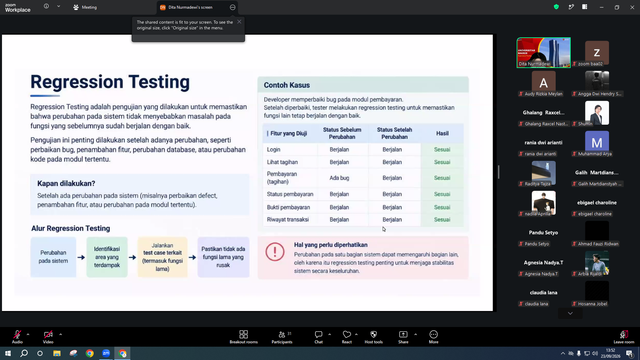The width and height of the screenshot is (640, 360).
Task: Open the Participants panel
Action: pos(282,337)
